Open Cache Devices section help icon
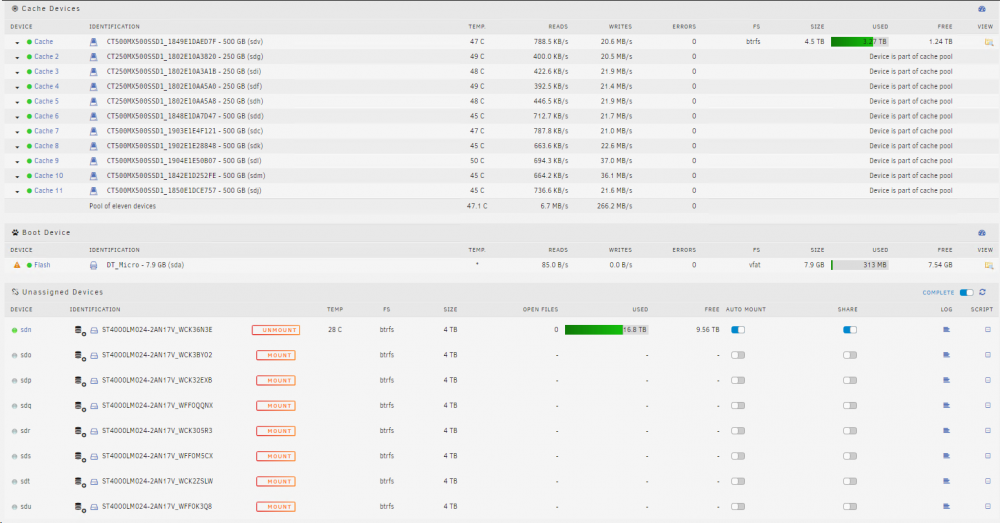 [982, 9]
